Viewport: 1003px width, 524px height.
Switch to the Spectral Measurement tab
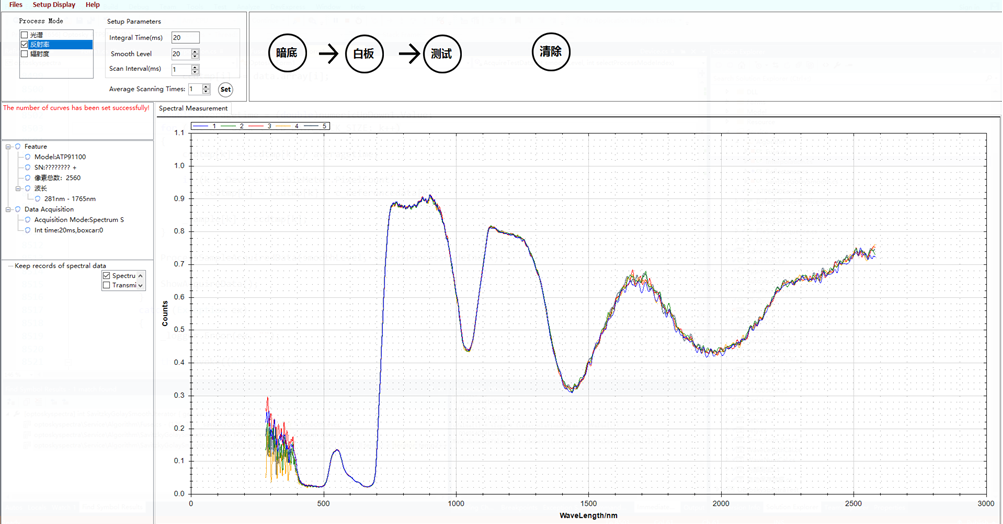[x=193, y=108]
